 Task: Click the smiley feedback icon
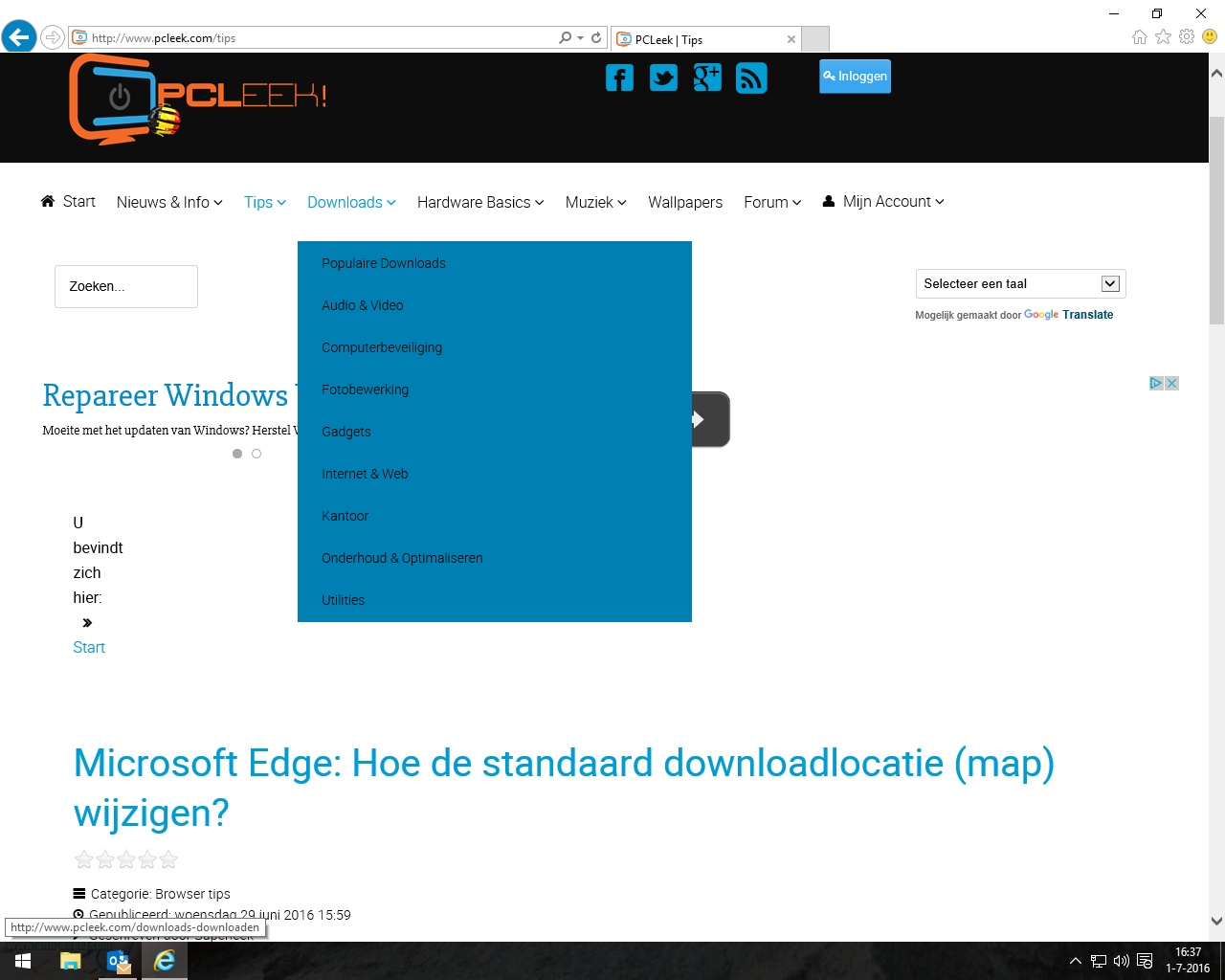point(1210,36)
